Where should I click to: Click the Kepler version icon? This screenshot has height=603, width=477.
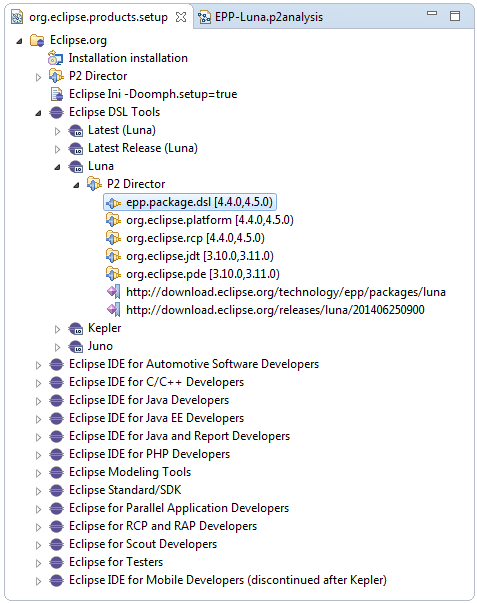click(76, 328)
